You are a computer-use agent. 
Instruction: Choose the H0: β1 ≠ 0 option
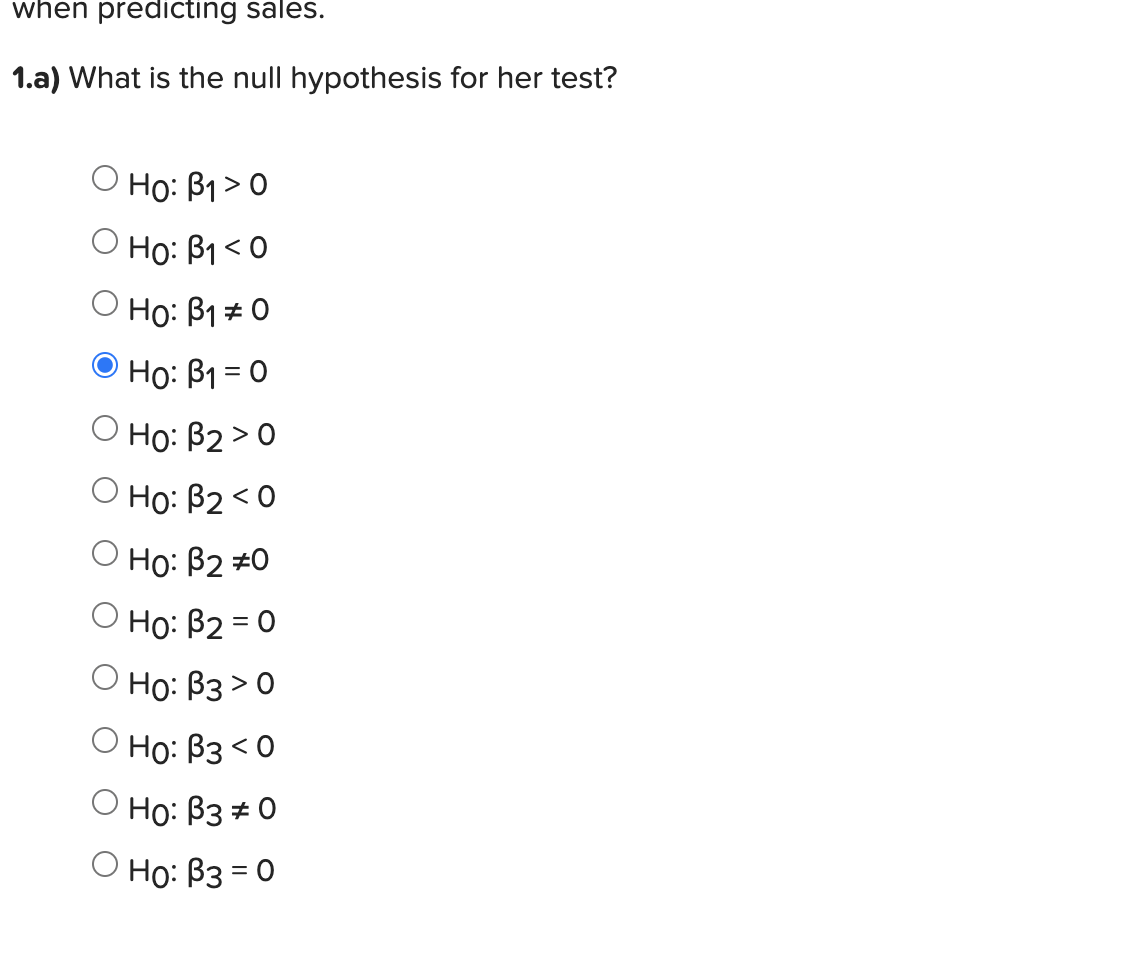[x=104, y=302]
